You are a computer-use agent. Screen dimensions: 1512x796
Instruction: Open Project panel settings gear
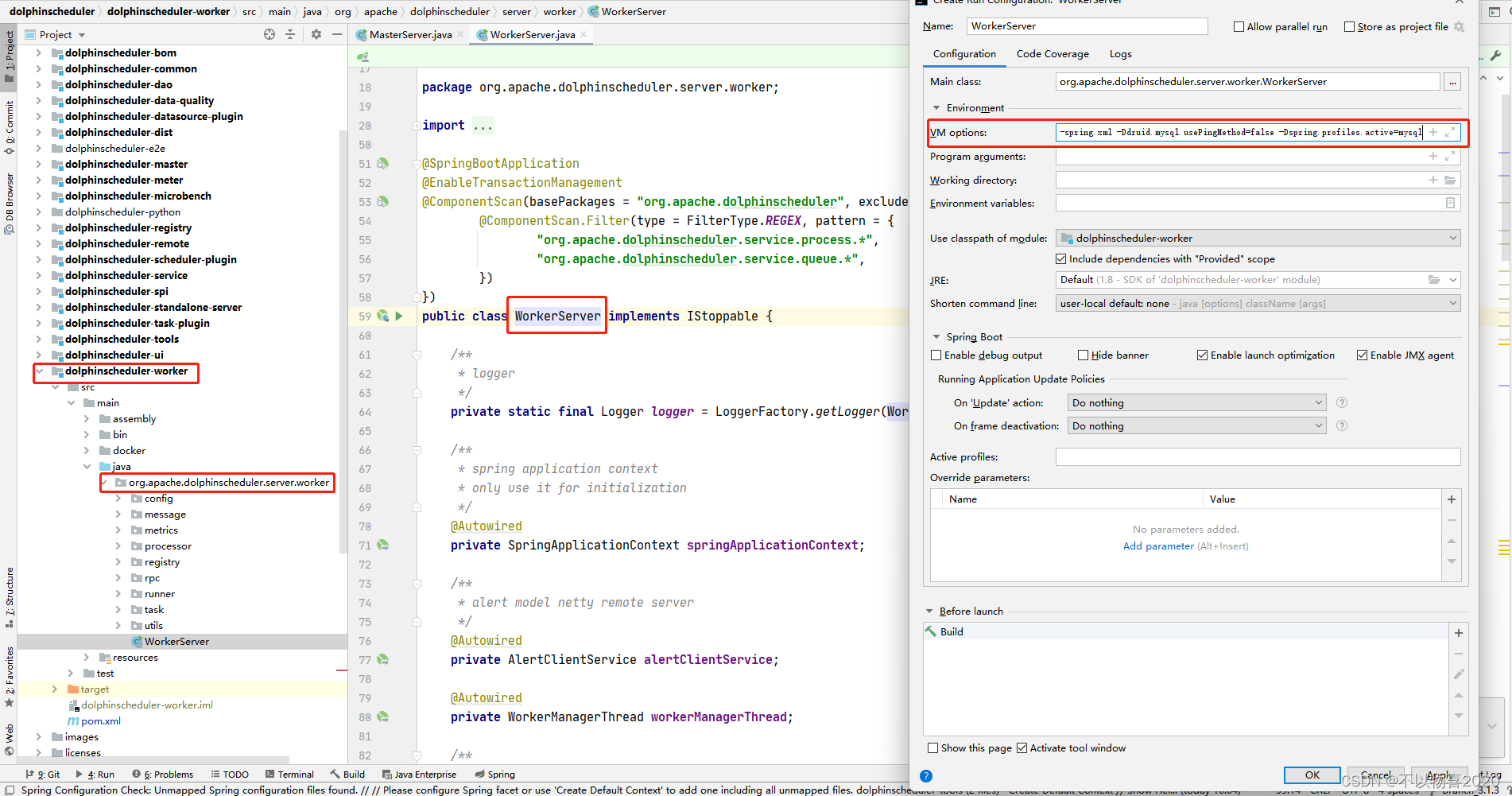316,34
